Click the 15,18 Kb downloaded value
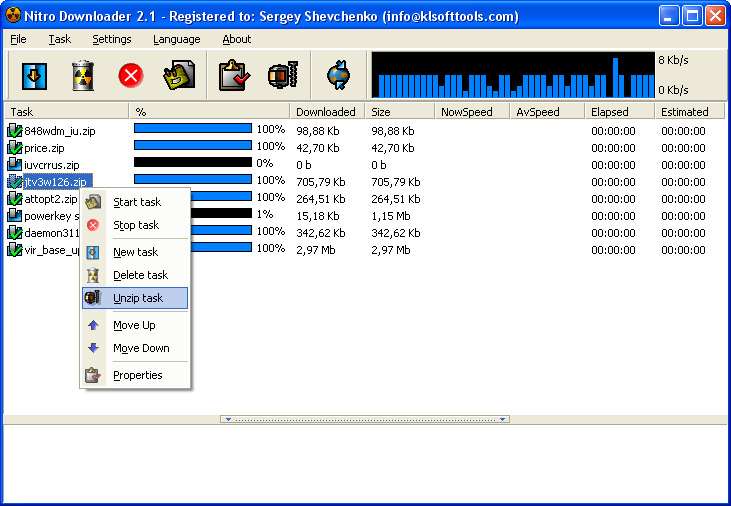The height and width of the screenshot is (506, 731). point(318,216)
